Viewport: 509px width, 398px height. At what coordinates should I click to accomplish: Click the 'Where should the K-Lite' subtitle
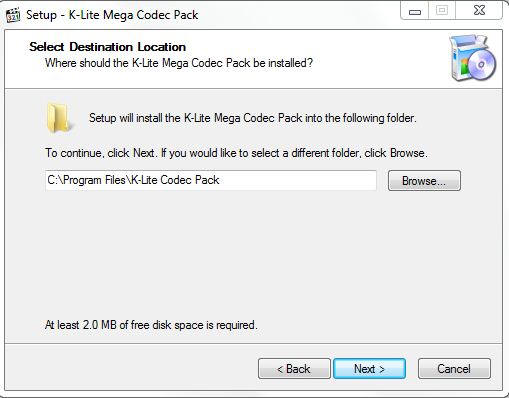179,63
